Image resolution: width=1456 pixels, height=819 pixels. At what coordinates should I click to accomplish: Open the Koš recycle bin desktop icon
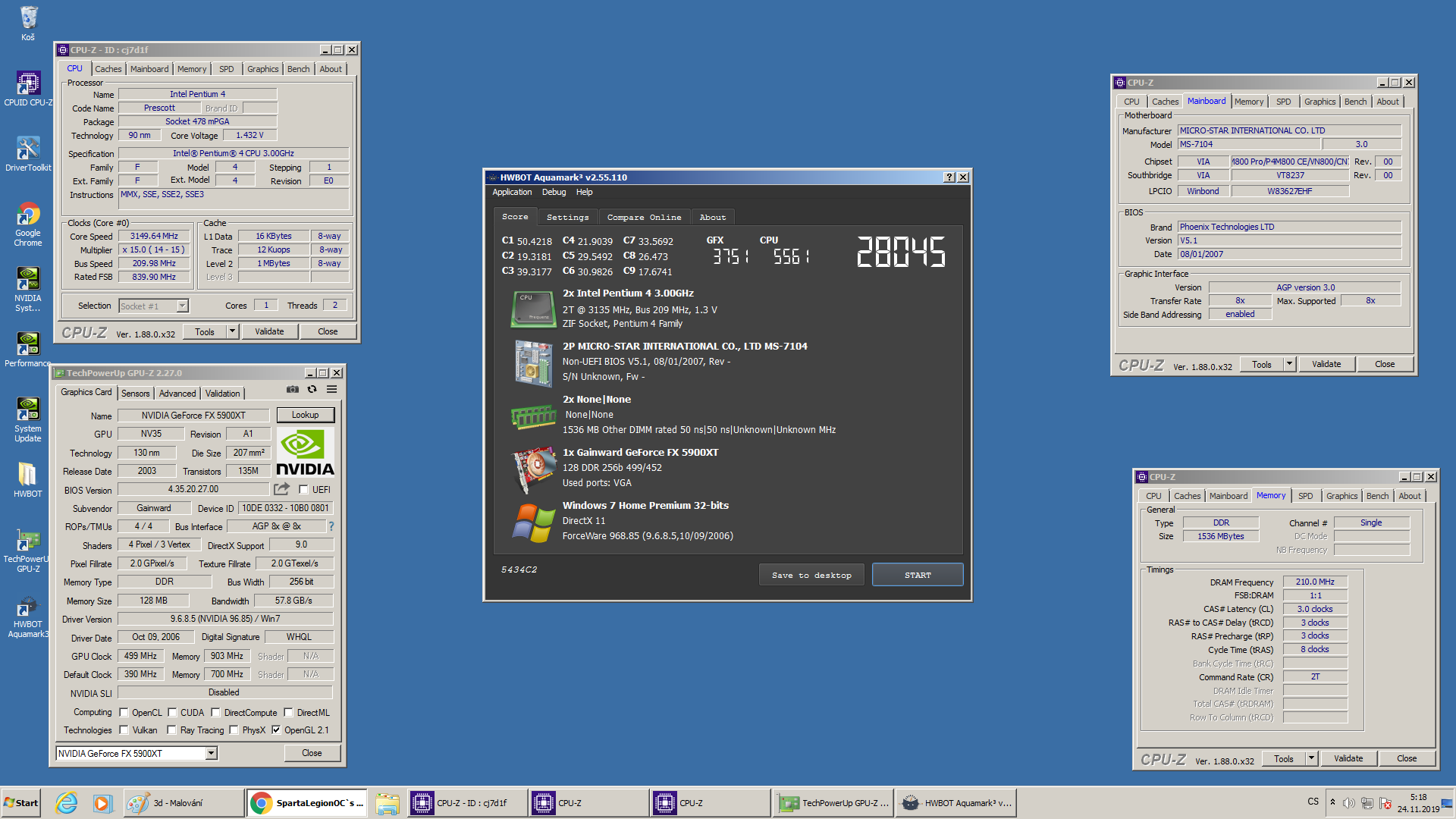click(28, 22)
